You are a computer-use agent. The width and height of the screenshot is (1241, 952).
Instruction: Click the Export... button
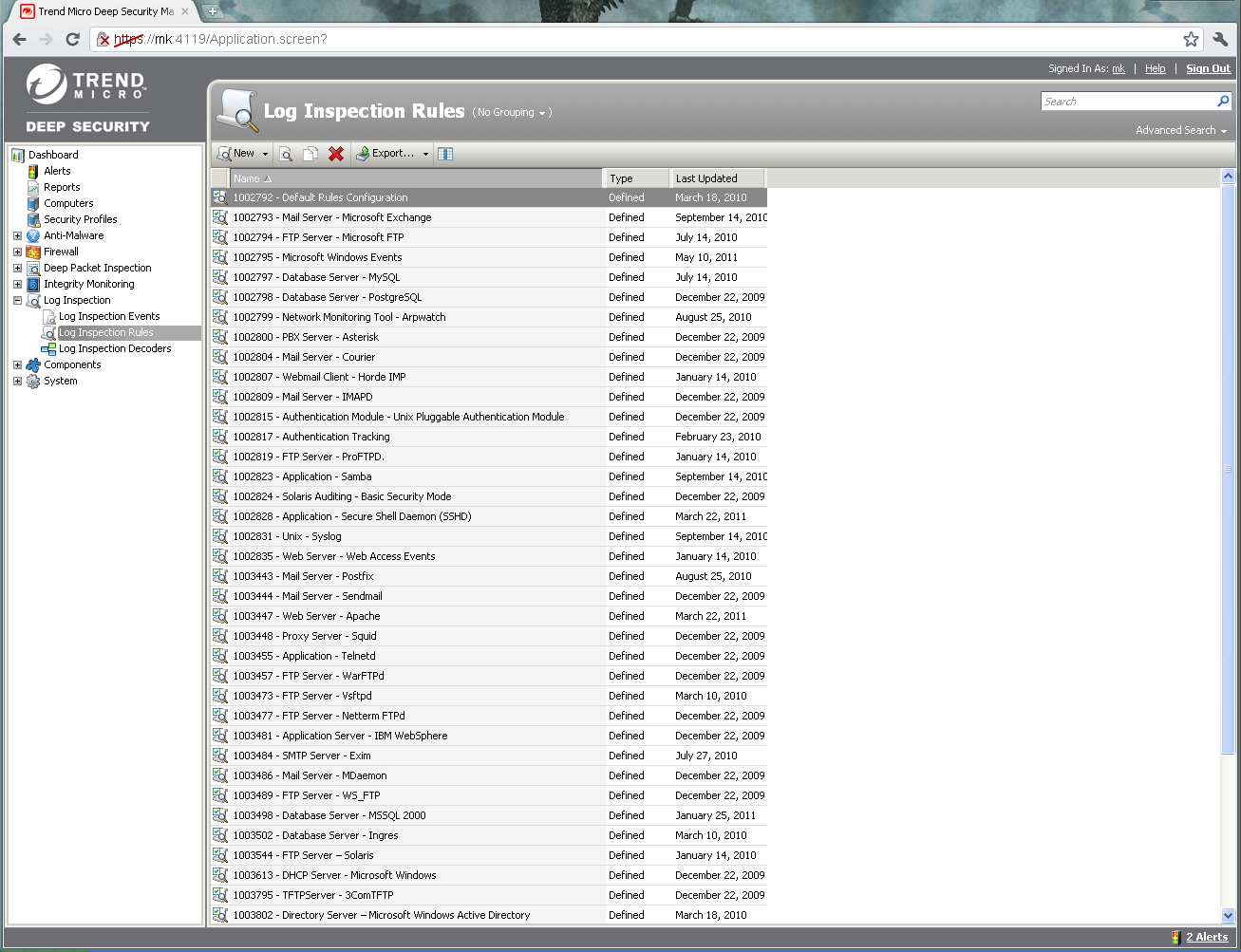tap(385, 154)
